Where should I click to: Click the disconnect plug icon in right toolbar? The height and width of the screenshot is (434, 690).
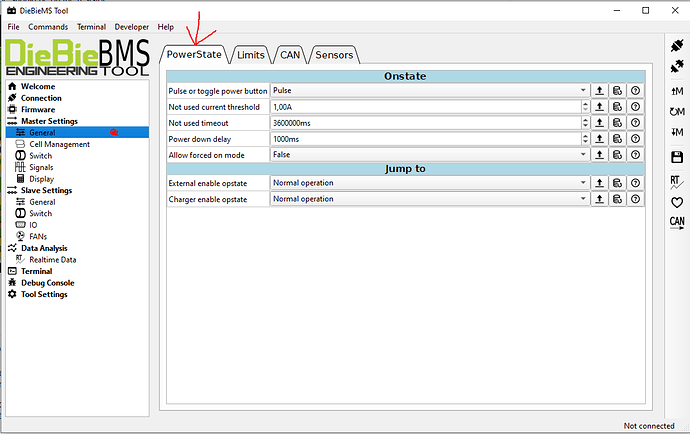677,67
